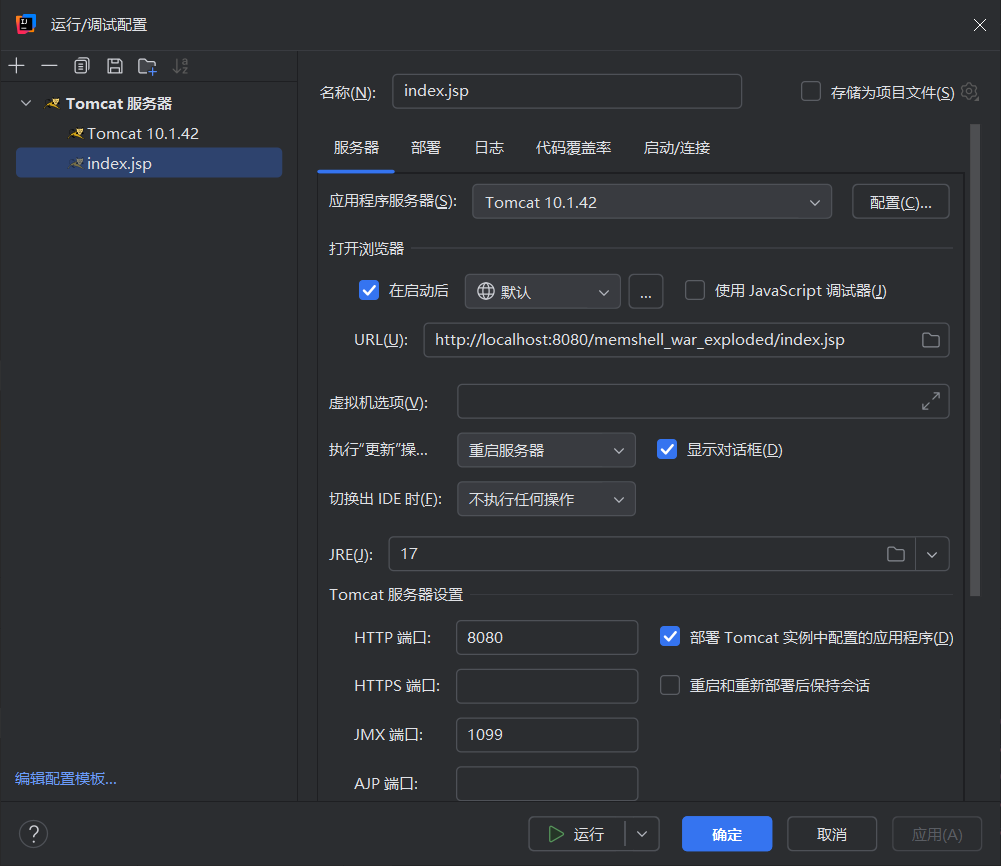Click the add new configuration plus icon
Image resolution: width=1001 pixels, height=866 pixels.
[x=16, y=66]
